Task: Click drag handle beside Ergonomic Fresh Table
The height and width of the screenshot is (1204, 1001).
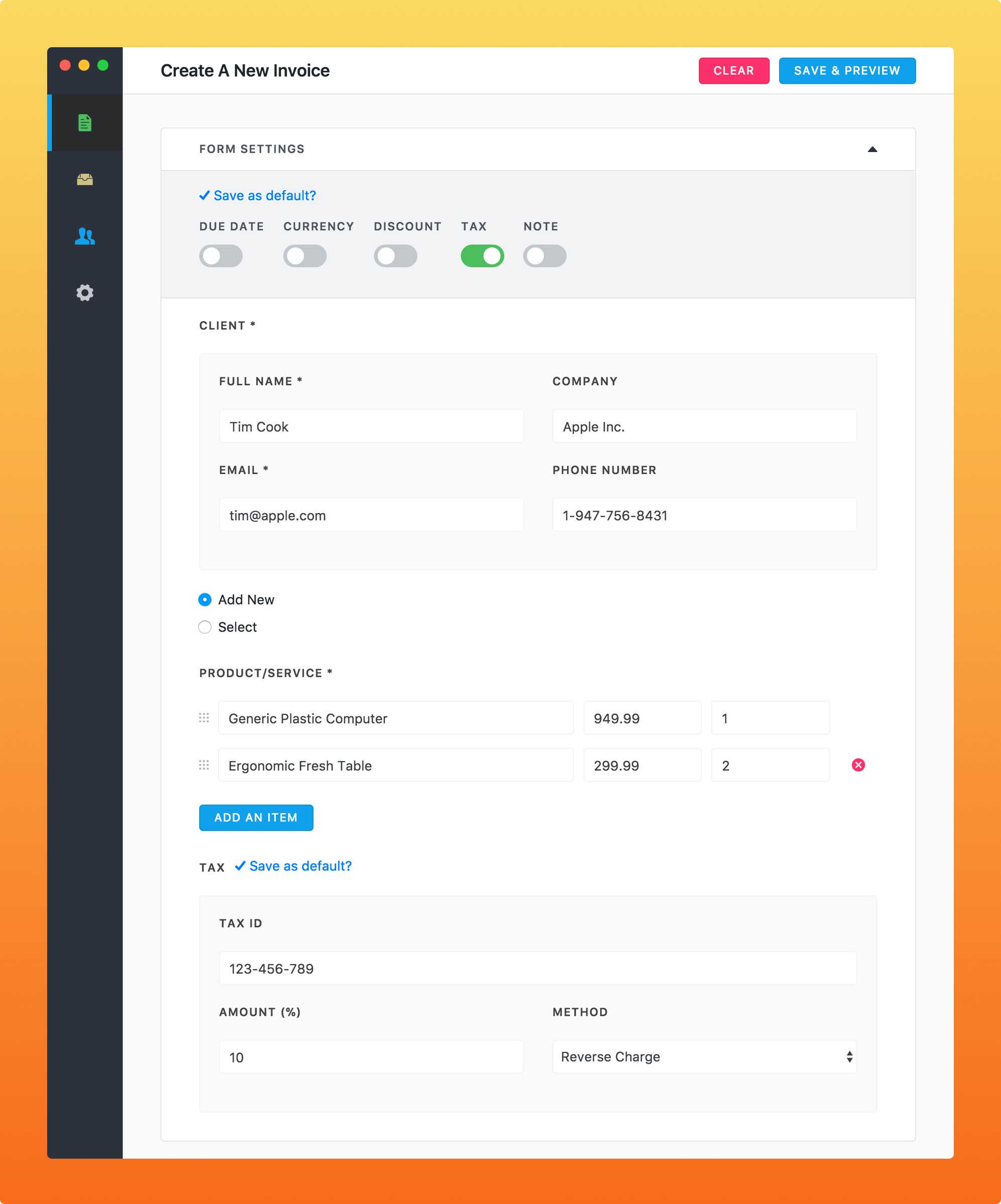Action: 204,765
